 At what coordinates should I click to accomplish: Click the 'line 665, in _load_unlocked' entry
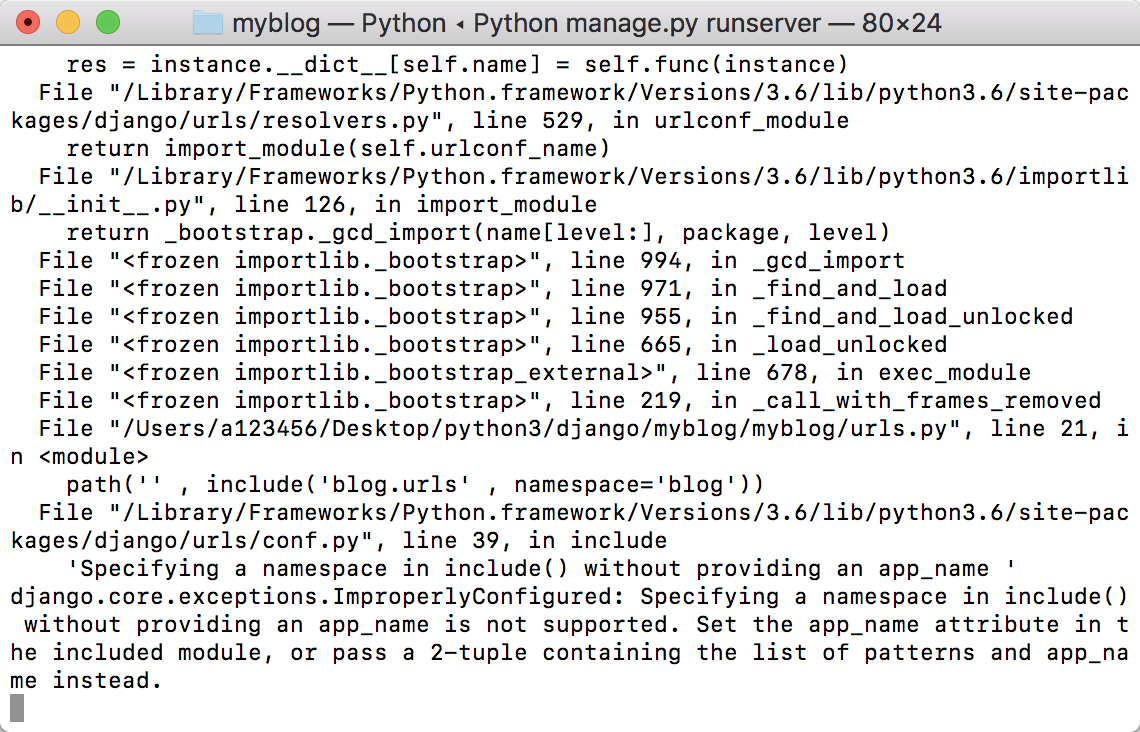[757, 345]
